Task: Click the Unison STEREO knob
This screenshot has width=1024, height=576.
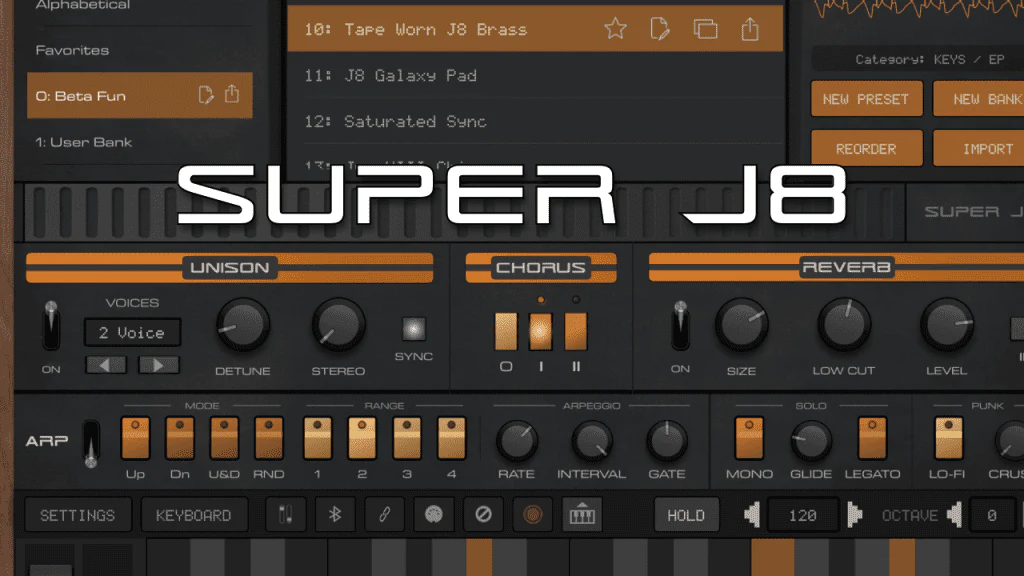Action: point(338,325)
